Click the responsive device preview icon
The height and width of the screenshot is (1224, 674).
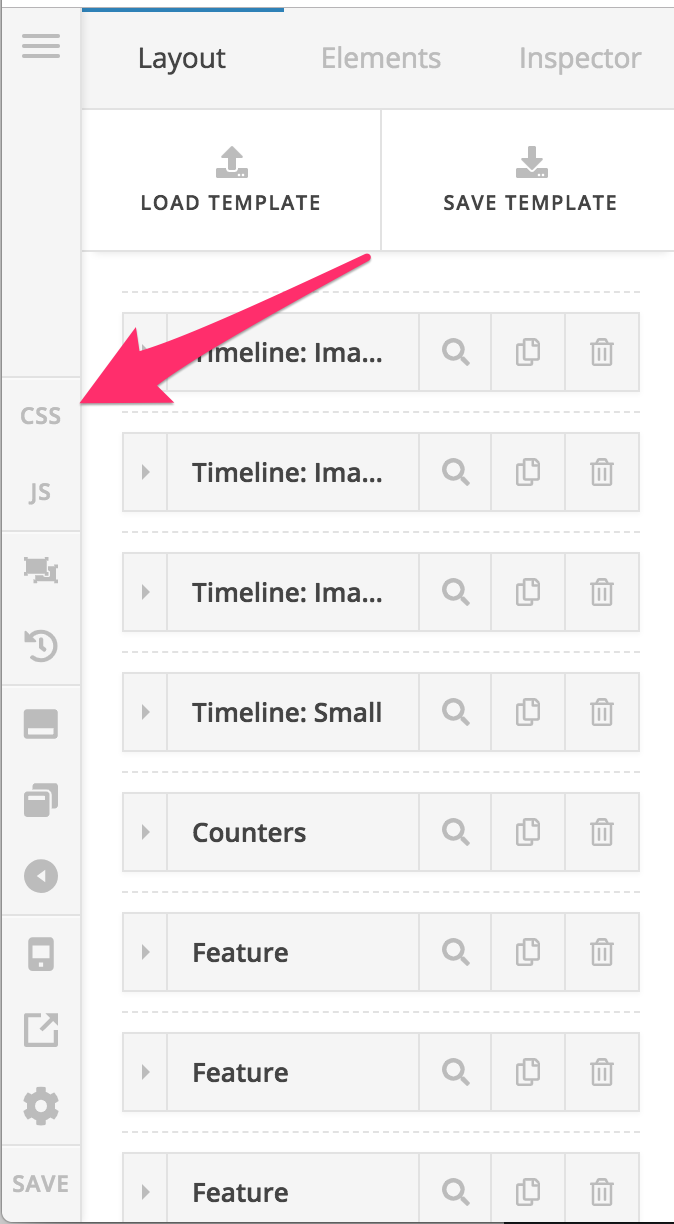coord(41,956)
